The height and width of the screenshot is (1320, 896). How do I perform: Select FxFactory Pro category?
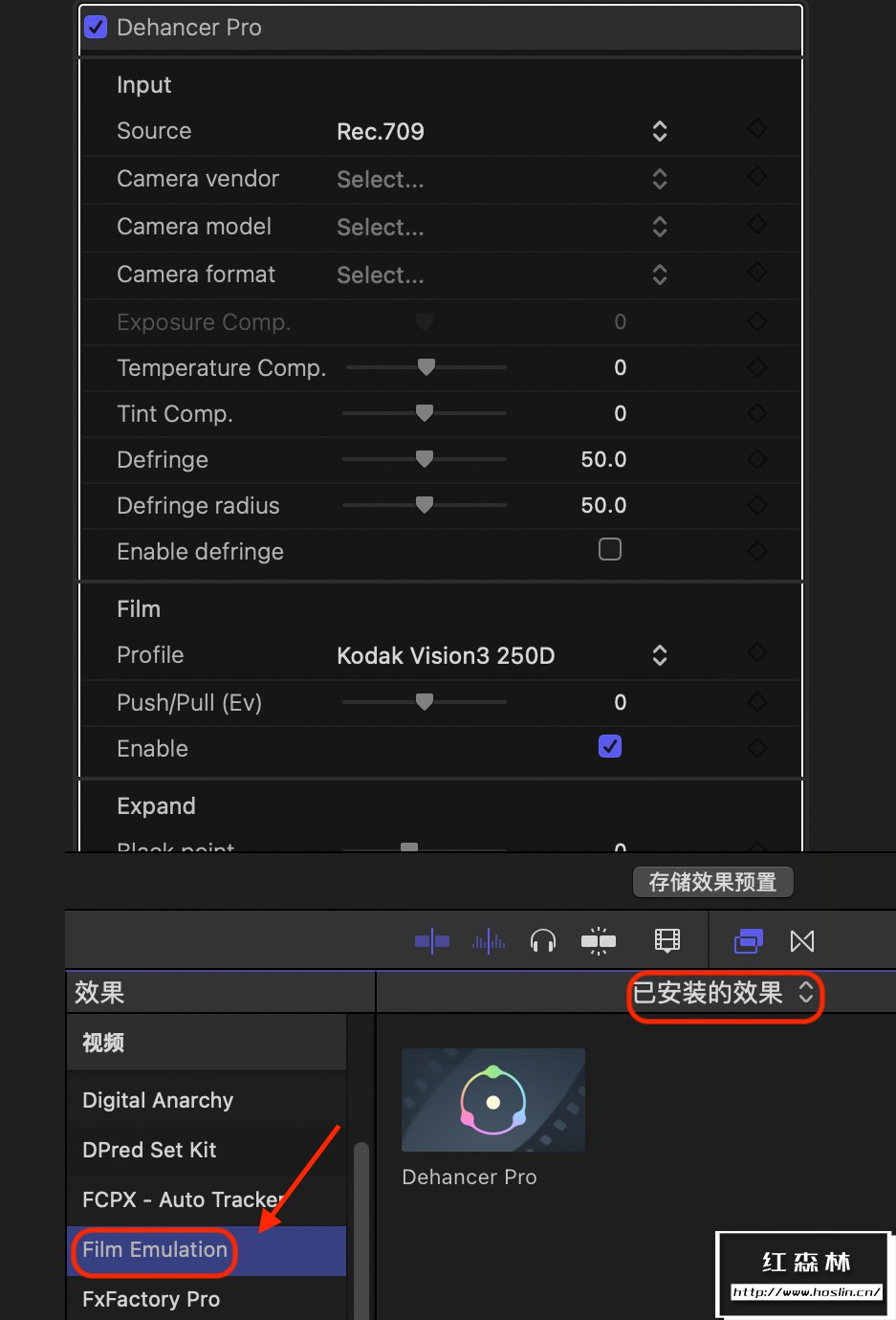tap(207, 1299)
